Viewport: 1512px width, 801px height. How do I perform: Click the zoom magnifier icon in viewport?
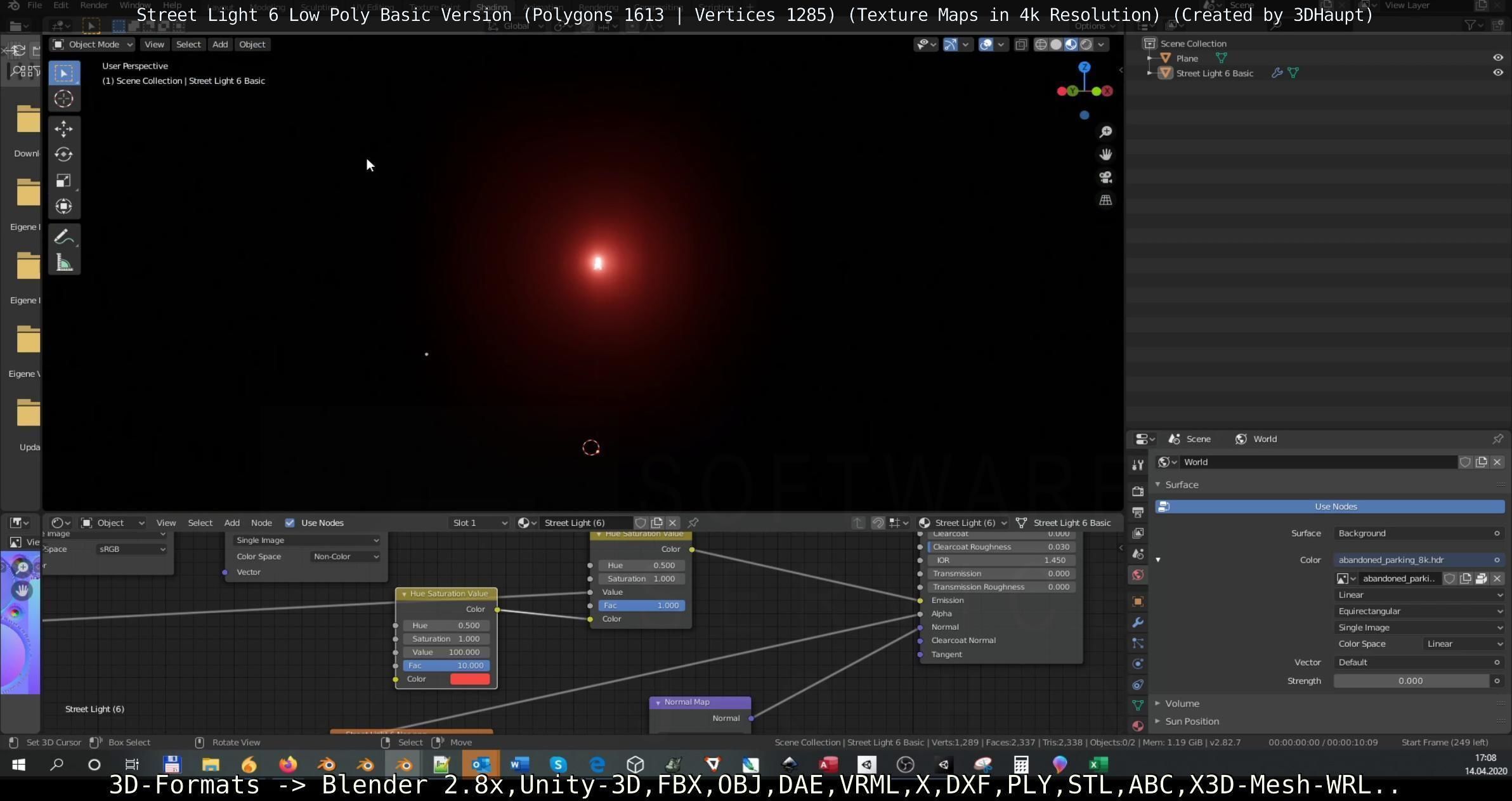click(x=1105, y=132)
